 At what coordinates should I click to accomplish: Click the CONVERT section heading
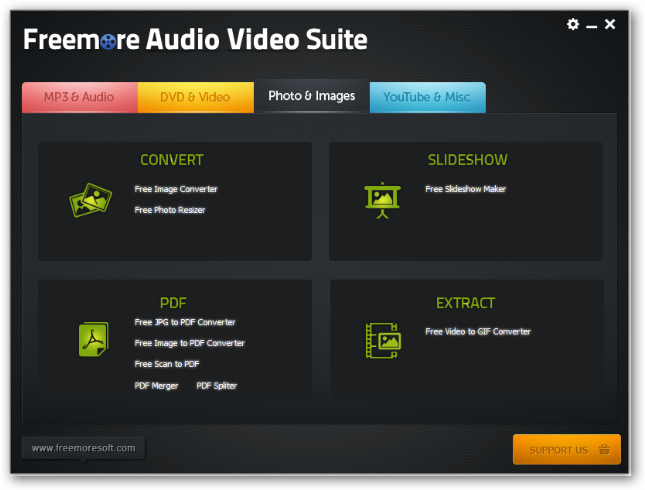172,160
